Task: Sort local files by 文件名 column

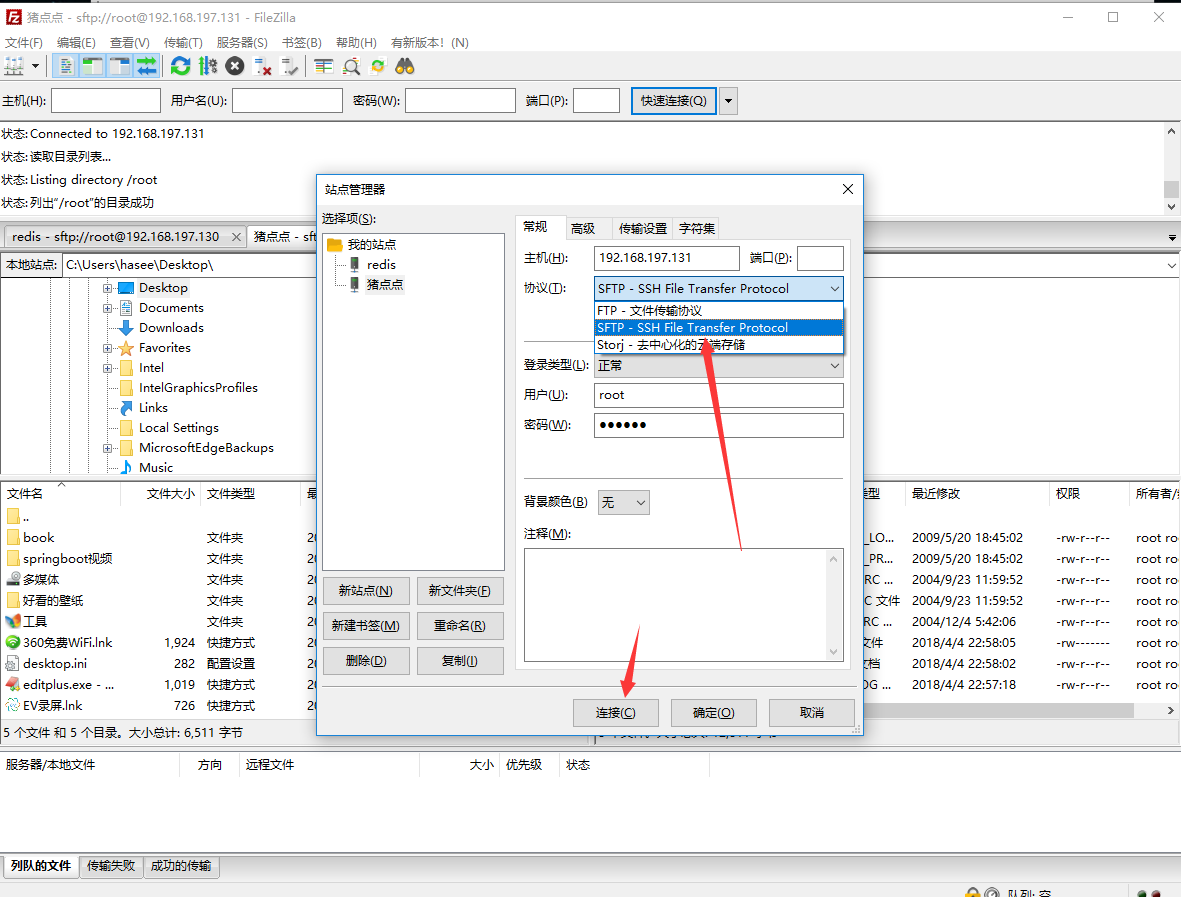Action: pos(60,494)
